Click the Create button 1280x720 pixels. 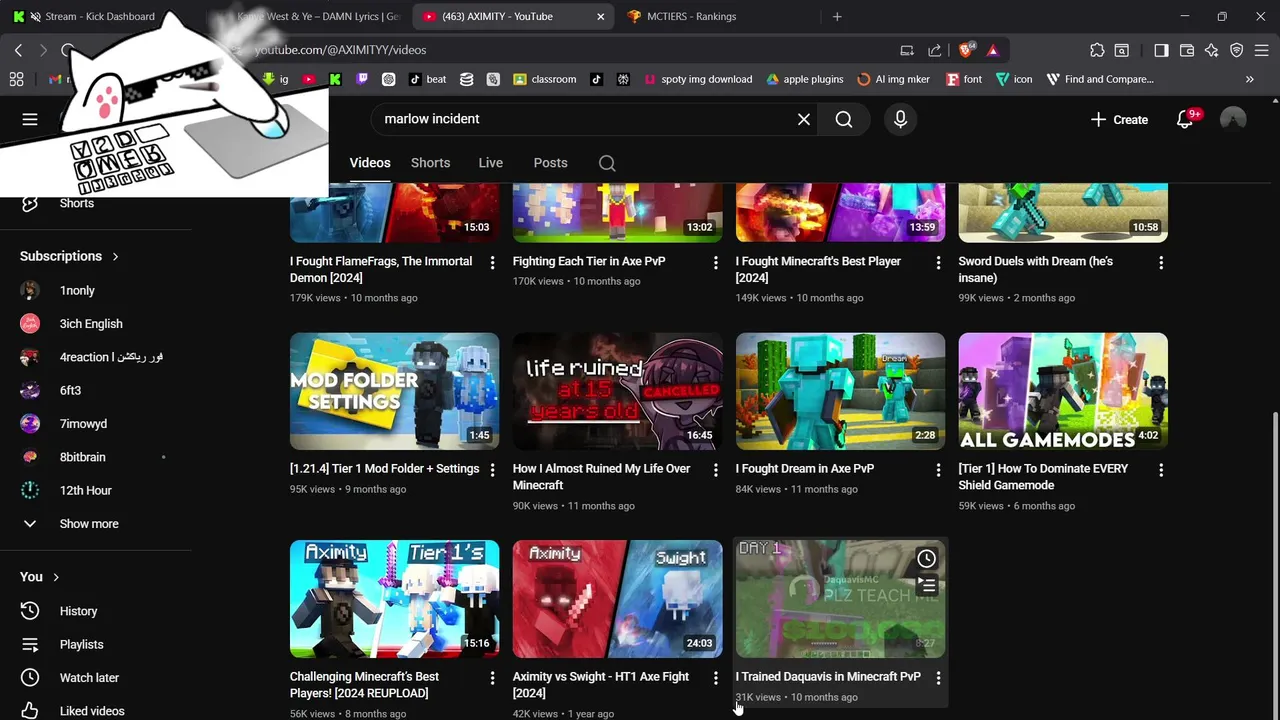1119,119
